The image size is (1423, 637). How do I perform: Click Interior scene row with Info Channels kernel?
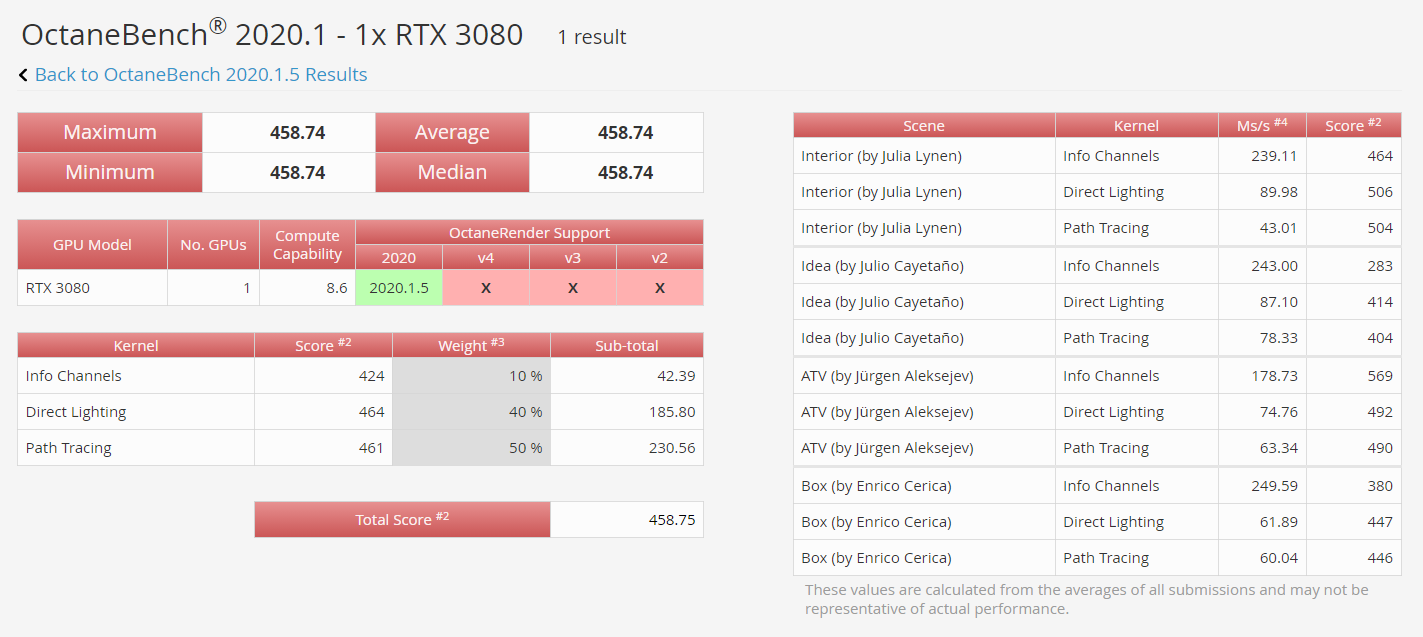point(1097,156)
